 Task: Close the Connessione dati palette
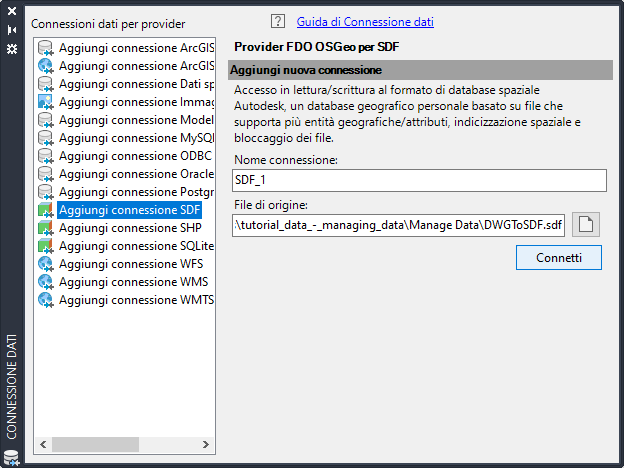(x=12, y=12)
